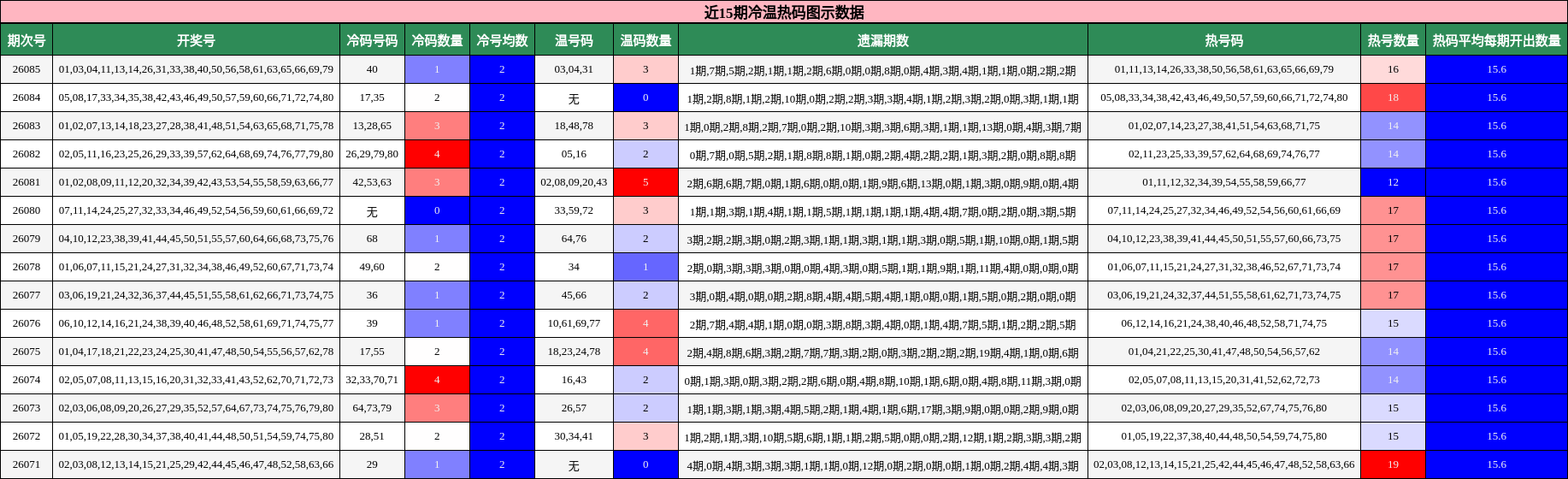Click the 冷码数量 column header
Screen dimensions: 1568x479
click(x=437, y=40)
